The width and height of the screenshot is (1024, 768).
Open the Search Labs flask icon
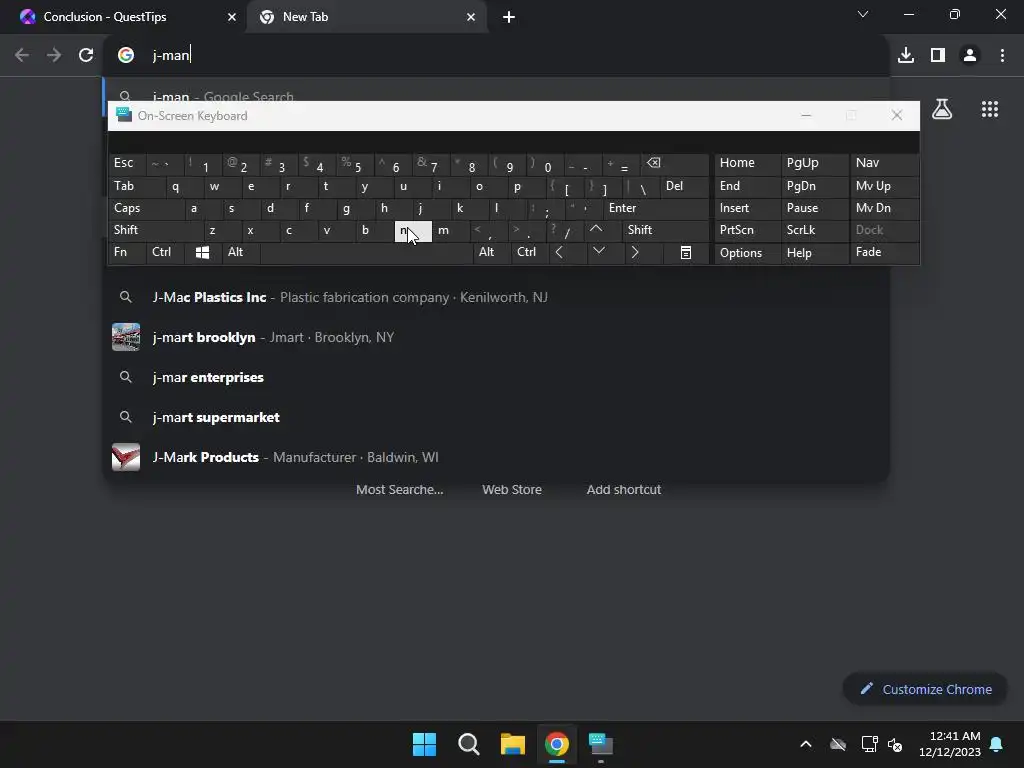coord(942,109)
